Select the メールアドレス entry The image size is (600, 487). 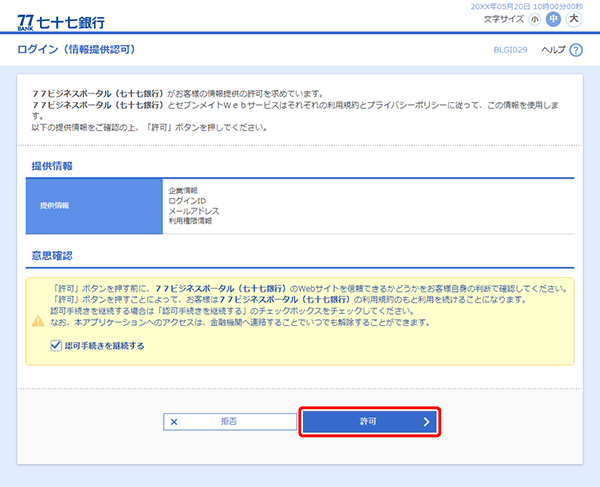[x=194, y=211]
